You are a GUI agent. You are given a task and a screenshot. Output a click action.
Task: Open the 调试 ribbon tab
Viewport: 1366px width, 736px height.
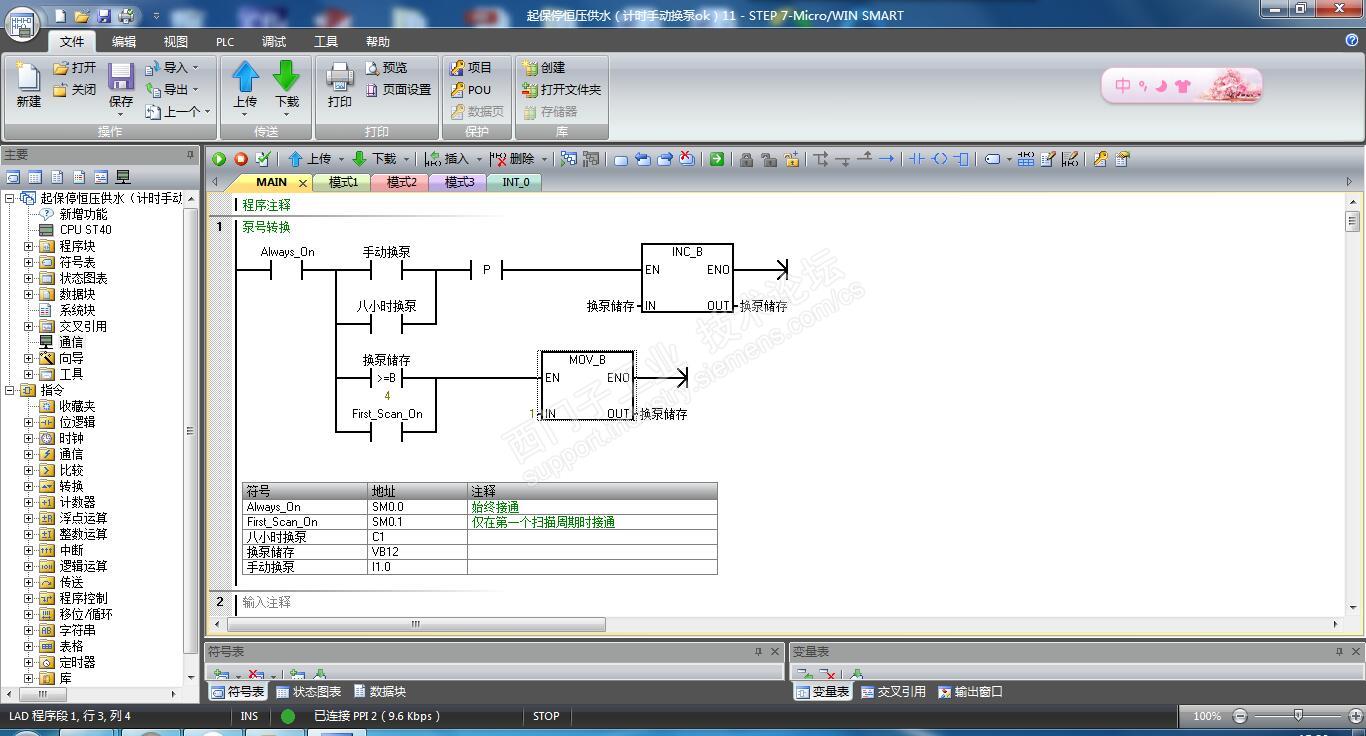274,41
